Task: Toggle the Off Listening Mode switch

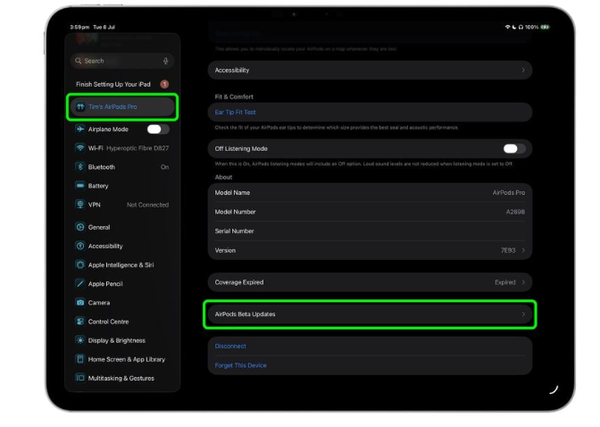Action: [x=514, y=148]
